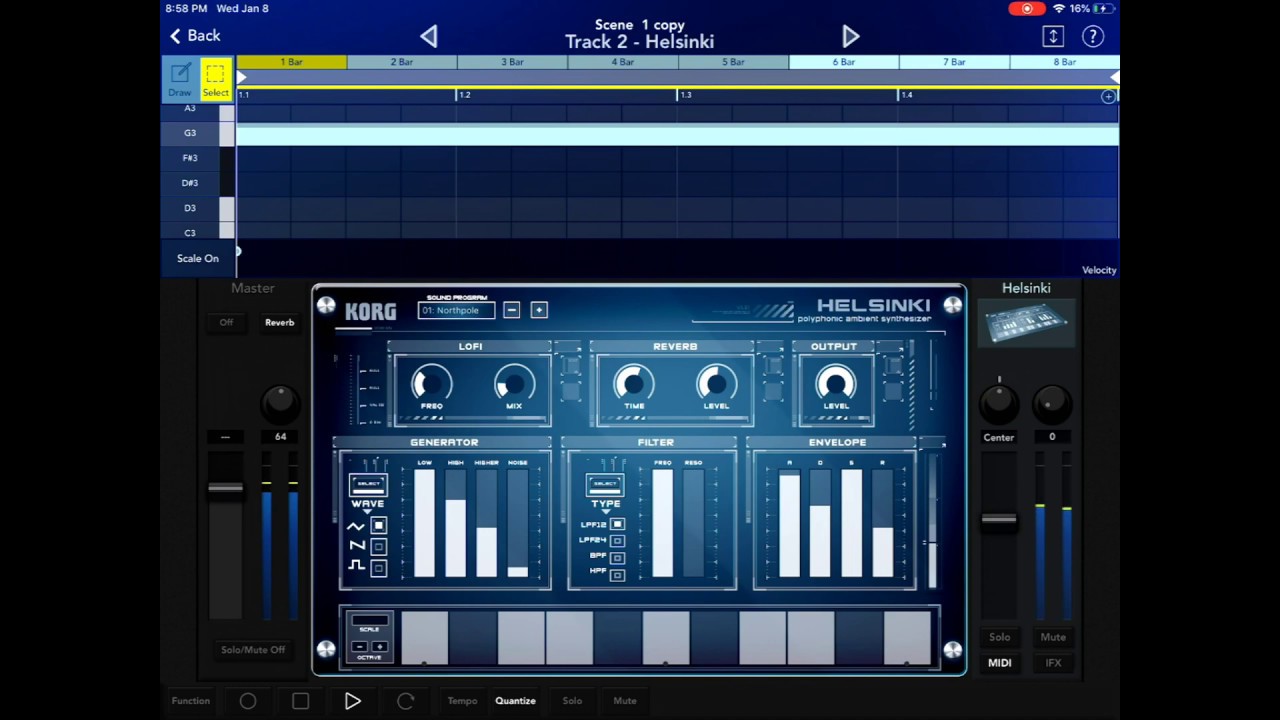Advance the sound program with plus button
Image resolution: width=1280 pixels, height=720 pixels.
[x=538, y=310]
